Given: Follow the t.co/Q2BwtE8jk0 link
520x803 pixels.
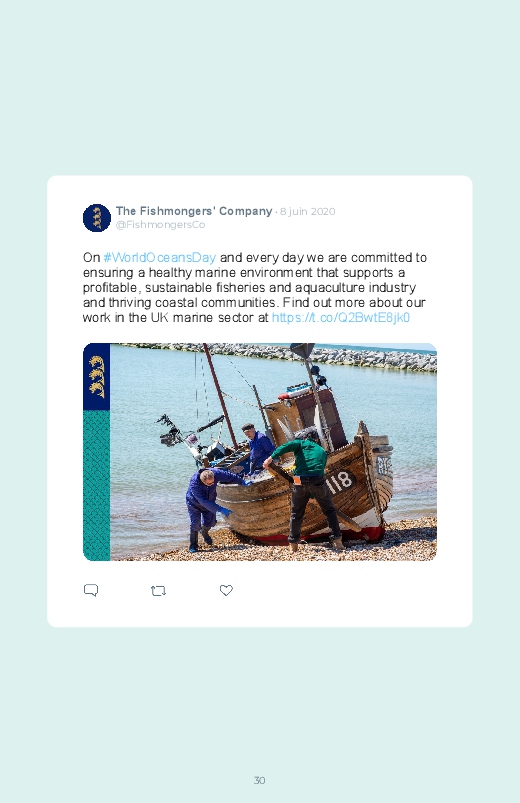Looking at the screenshot, I should (x=341, y=318).
